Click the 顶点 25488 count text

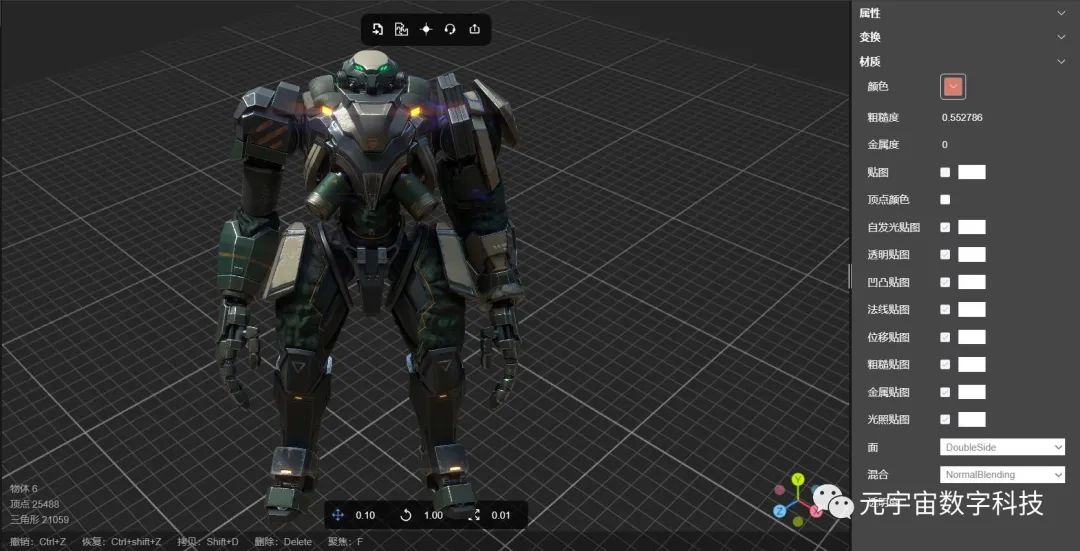34,504
